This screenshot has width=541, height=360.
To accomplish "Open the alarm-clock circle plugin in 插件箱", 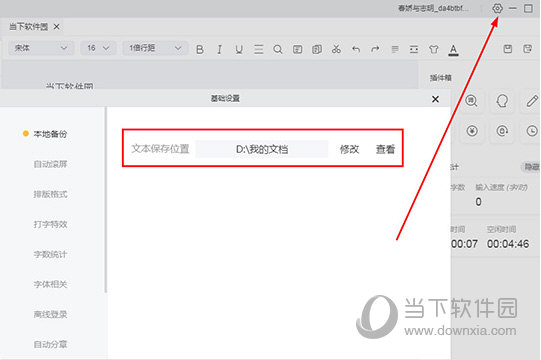I will [472, 131].
